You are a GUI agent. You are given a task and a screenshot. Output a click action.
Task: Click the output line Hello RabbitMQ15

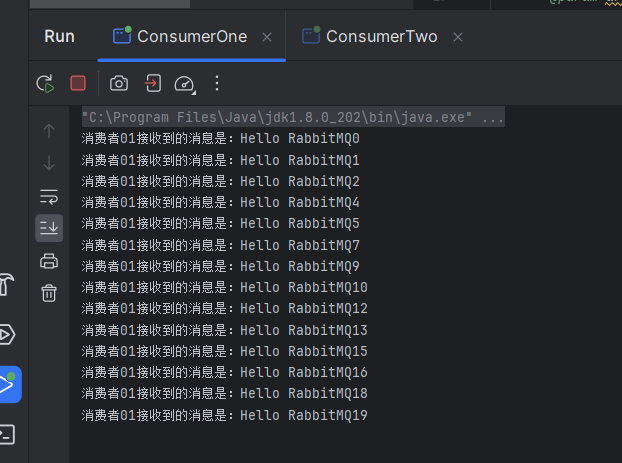[225, 351]
